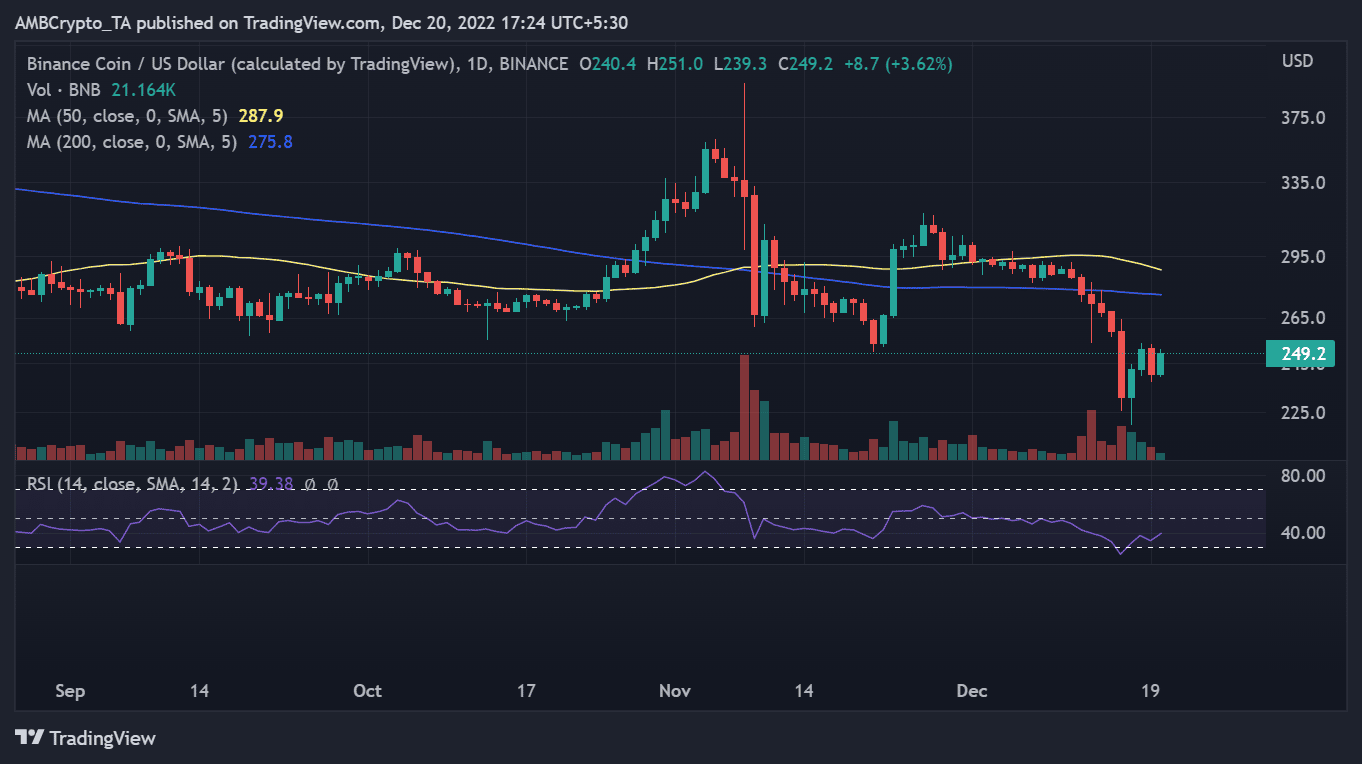Click the 40.00 RSI scale label

1304,533
